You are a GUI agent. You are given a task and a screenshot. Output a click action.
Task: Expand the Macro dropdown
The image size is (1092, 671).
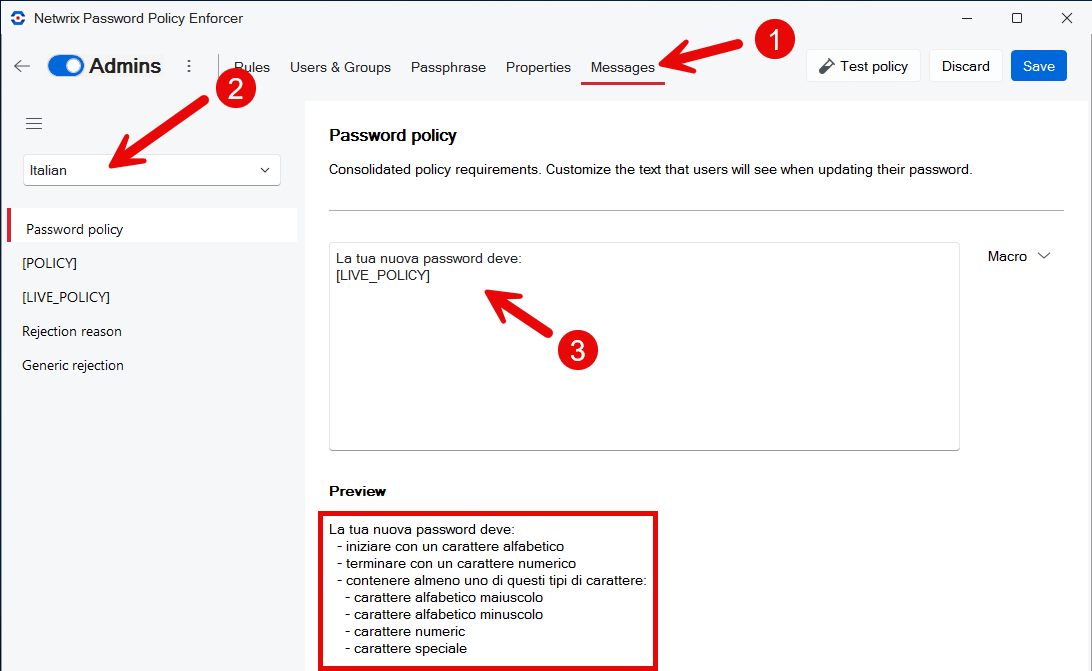(1018, 256)
